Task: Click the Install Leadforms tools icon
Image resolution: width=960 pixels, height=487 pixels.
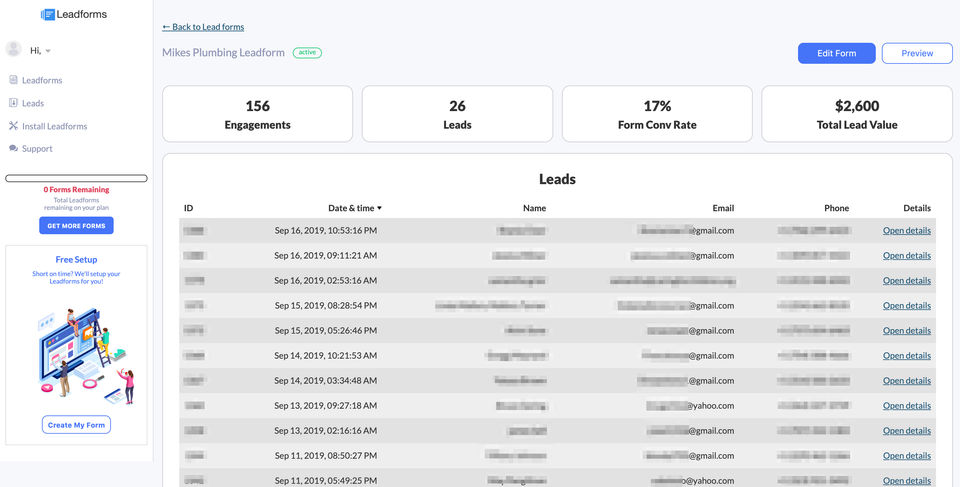Action: (x=13, y=126)
